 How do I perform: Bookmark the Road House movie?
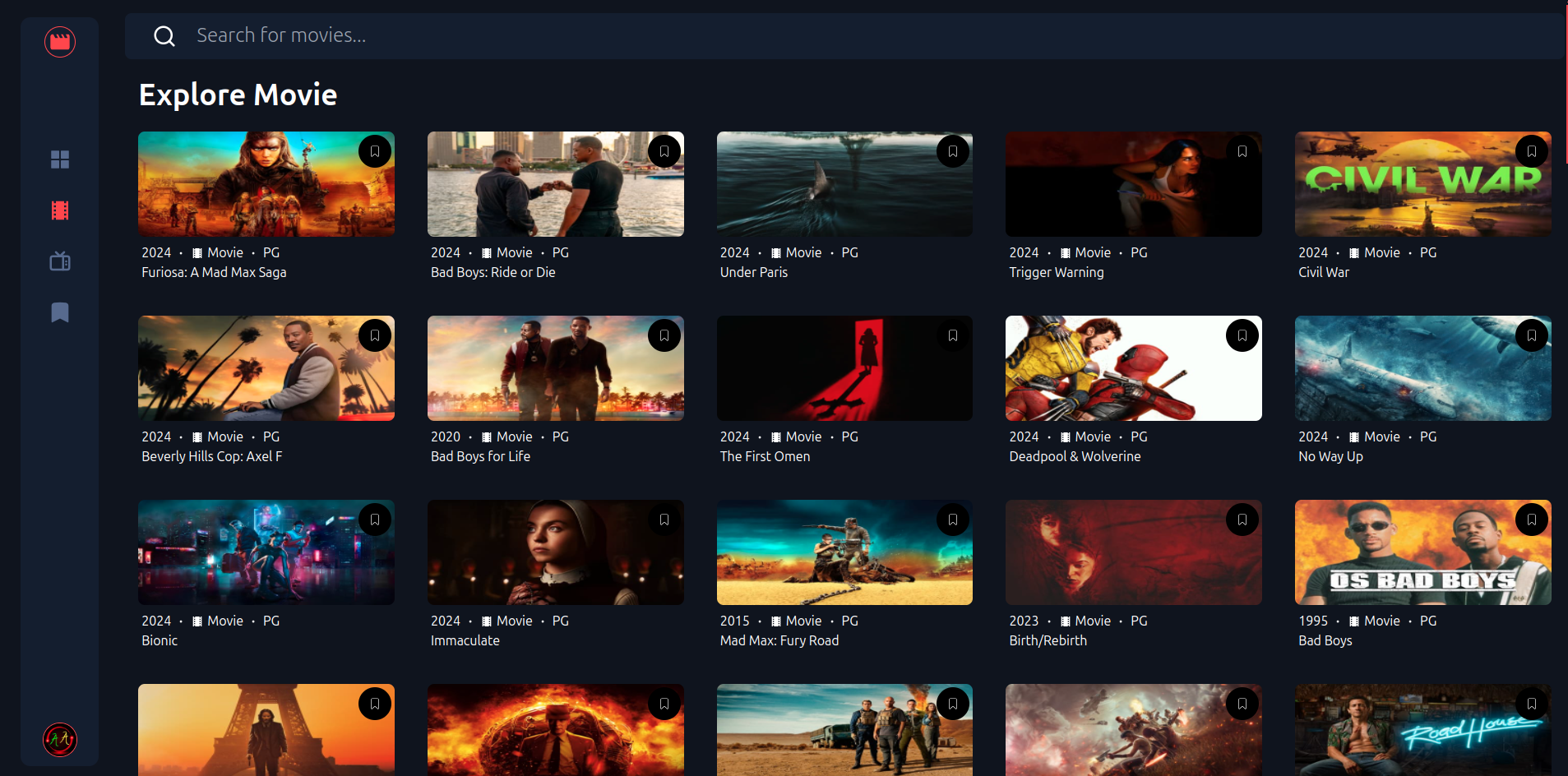pos(1532,704)
